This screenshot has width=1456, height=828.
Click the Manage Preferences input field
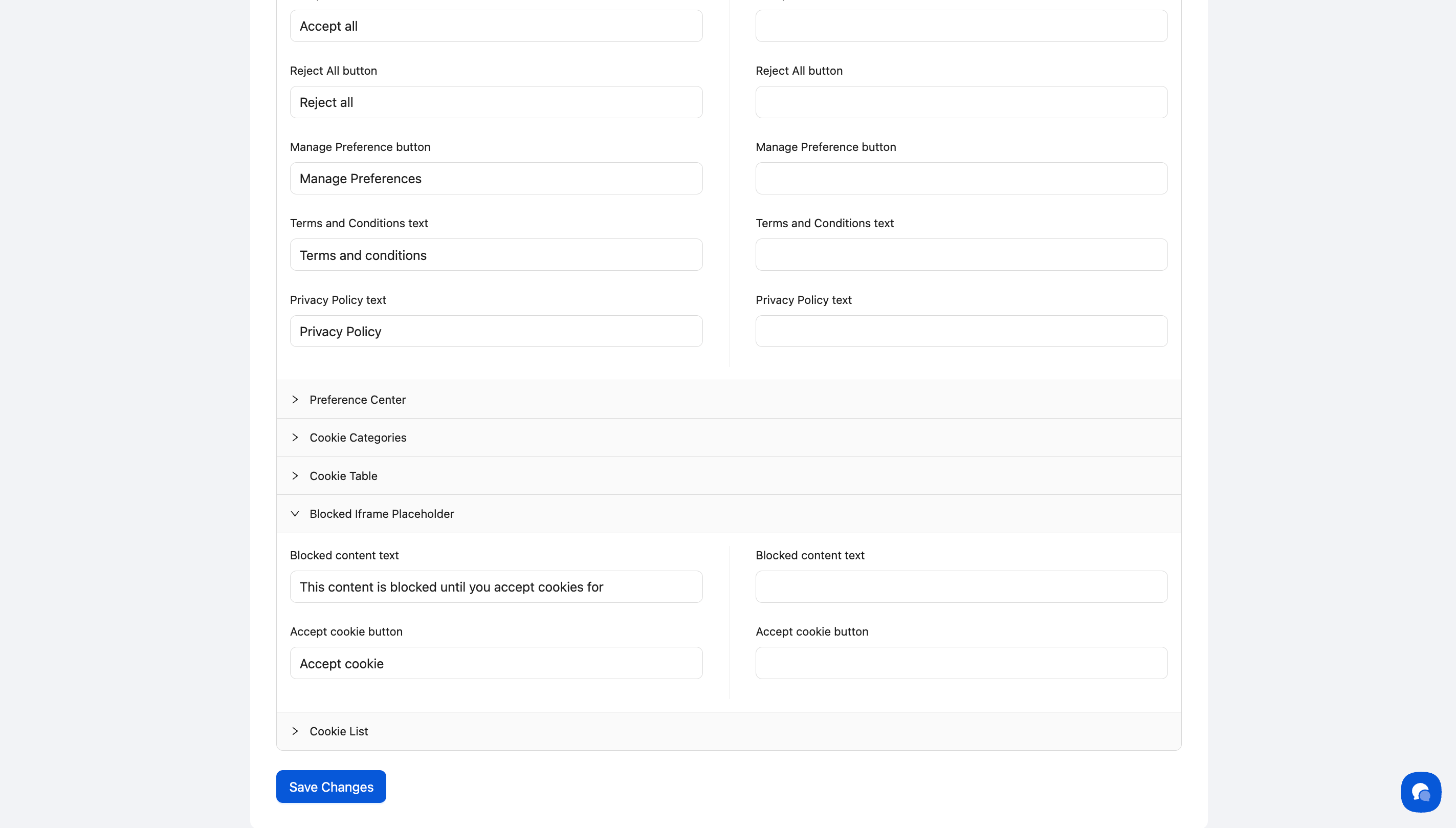pos(496,179)
